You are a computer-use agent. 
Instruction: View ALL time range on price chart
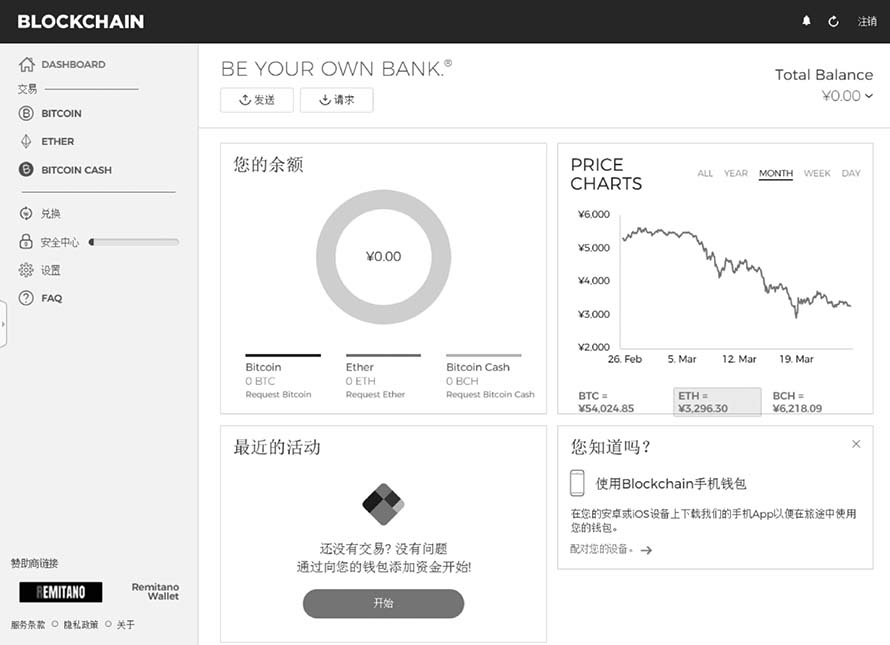pyautogui.click(x=705, y=173)
